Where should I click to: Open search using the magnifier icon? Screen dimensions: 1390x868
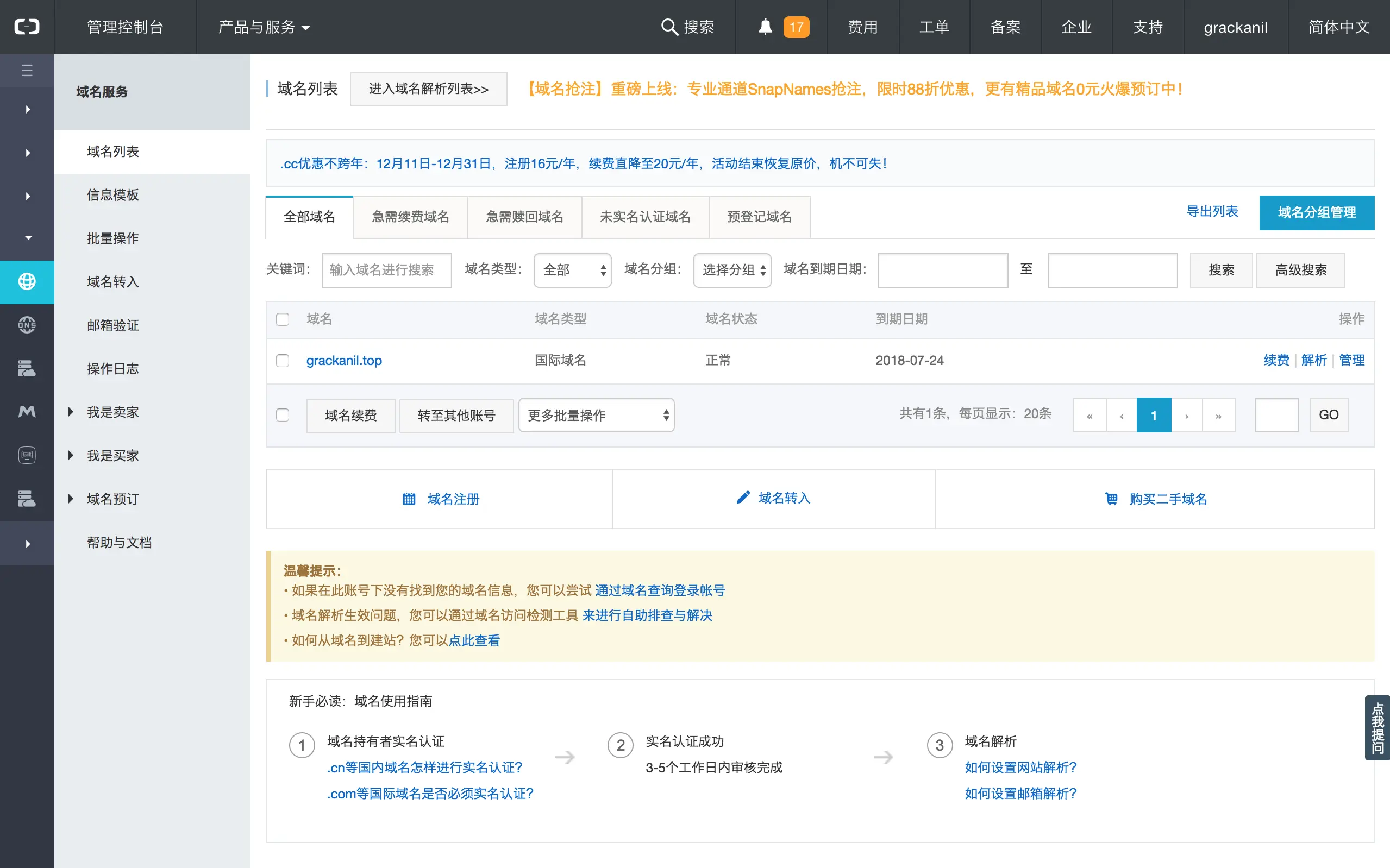[x=669, y=27]
